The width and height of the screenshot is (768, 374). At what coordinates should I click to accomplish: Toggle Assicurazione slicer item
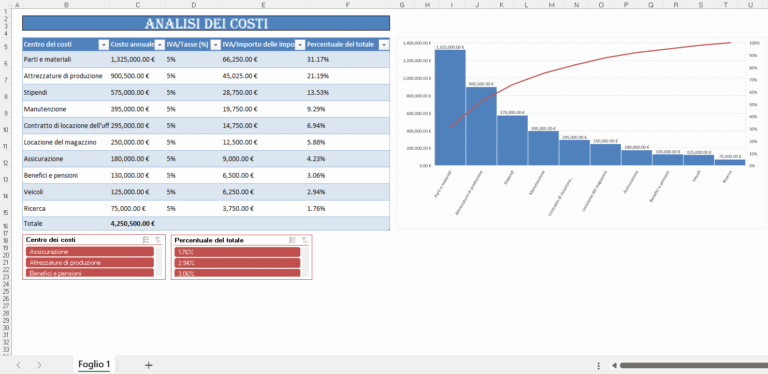[90, 252]
